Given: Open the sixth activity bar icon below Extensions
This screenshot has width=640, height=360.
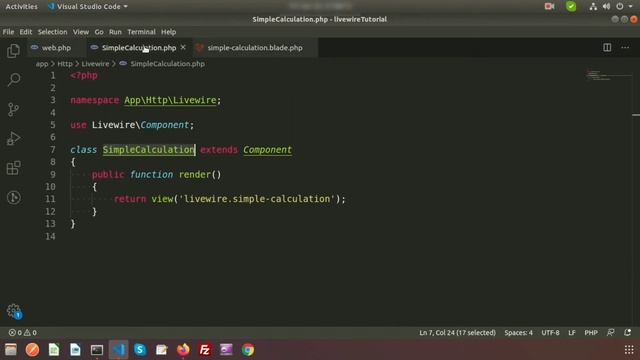Looking at the screenshot, I should (13, 198).
